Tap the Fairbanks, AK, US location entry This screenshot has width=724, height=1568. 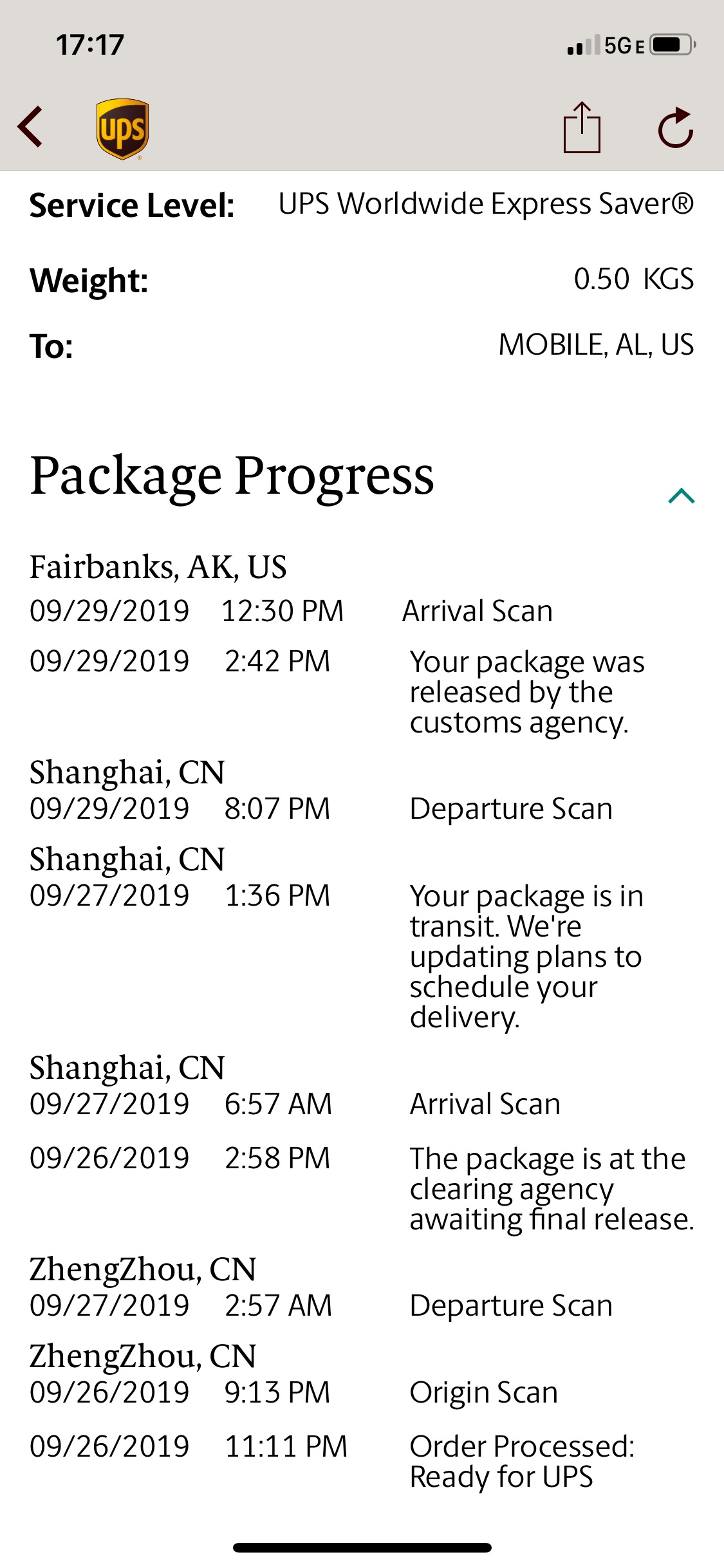[x=158, y=567]
